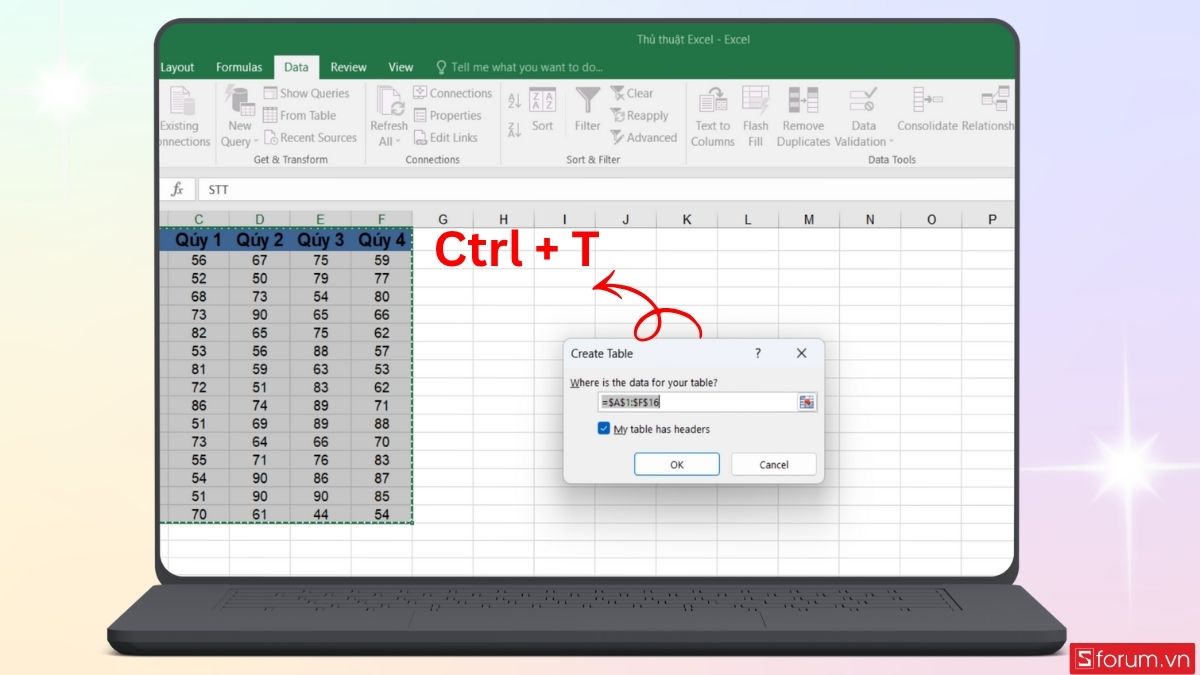Click Edit Links
Image resolution: width=1200 pixels, height=675 pixels.
[445, 138]
